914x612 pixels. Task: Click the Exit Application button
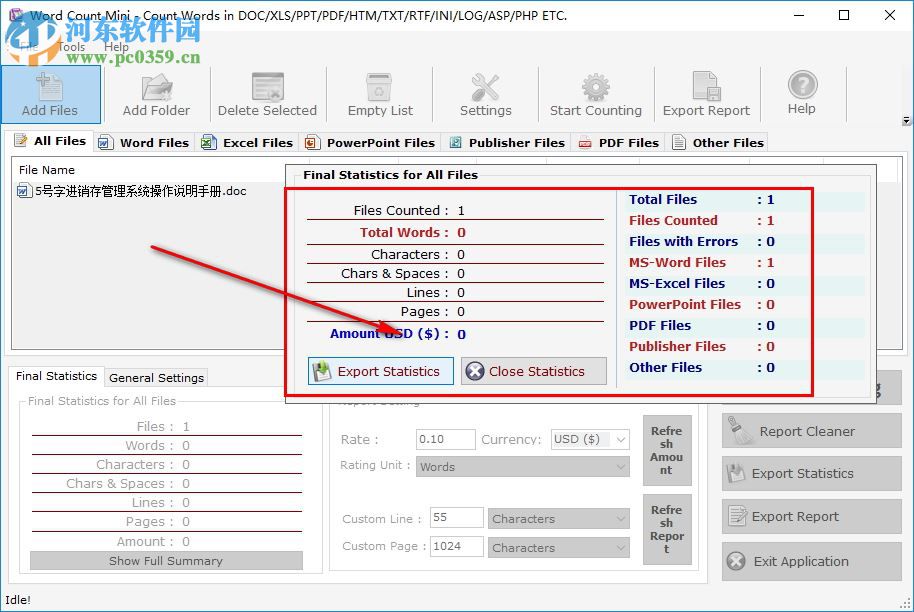[811, 561]
